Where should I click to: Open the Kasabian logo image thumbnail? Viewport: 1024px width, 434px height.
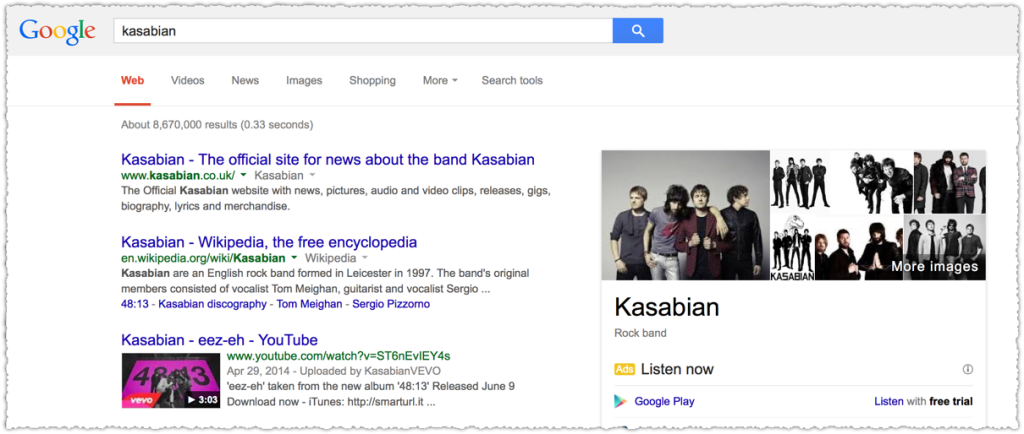pyautogui.click(x=792, y=248)
